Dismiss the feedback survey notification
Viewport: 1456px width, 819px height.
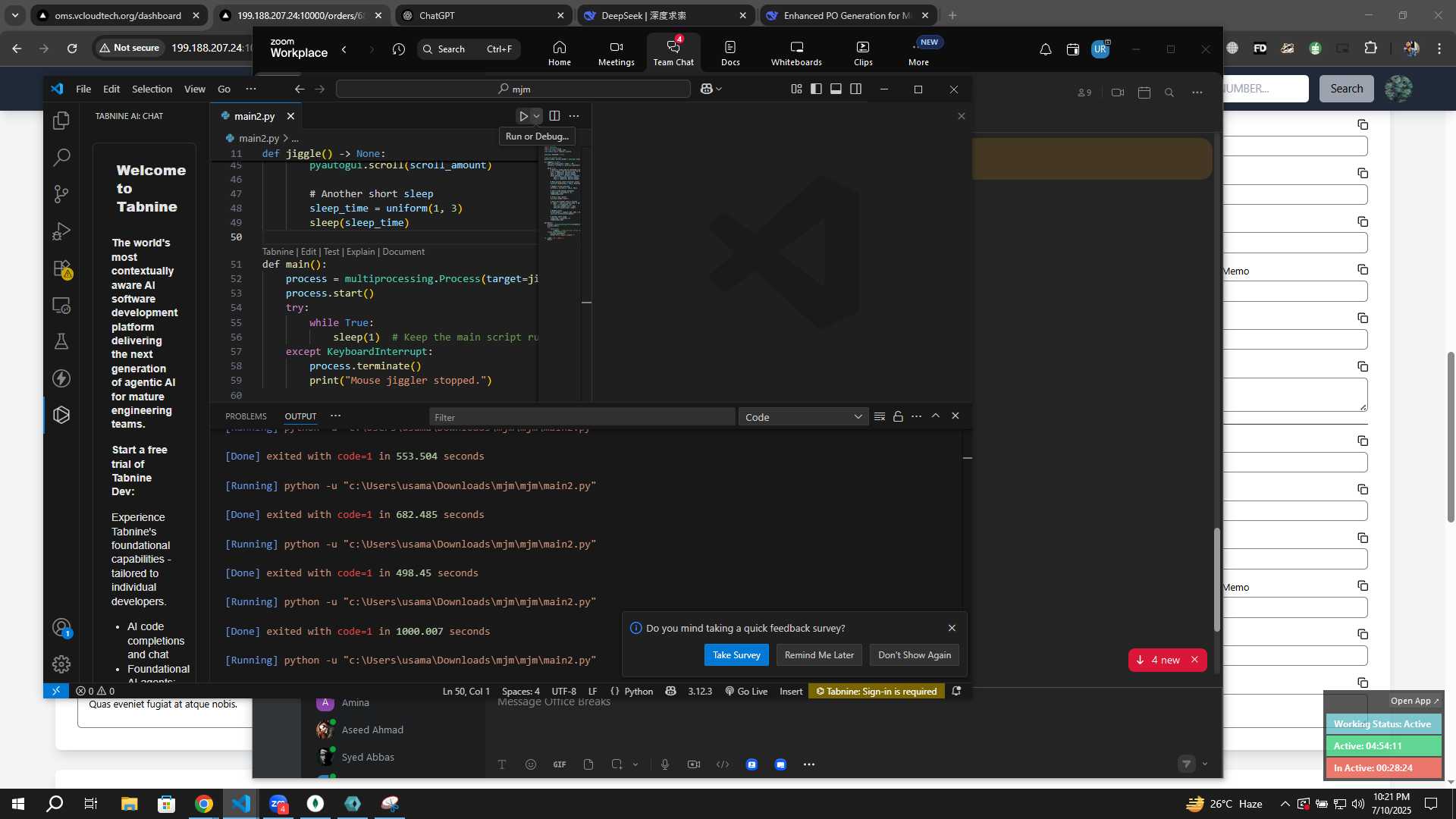[x=952, y=628]
